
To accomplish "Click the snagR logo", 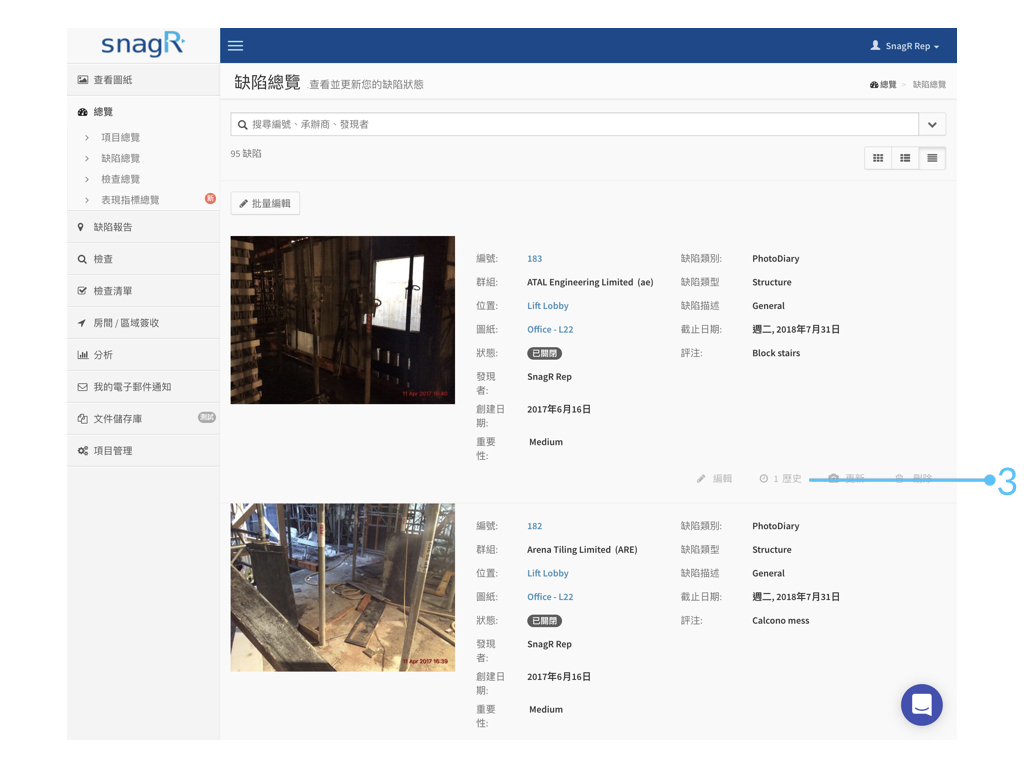I will 143,44.
